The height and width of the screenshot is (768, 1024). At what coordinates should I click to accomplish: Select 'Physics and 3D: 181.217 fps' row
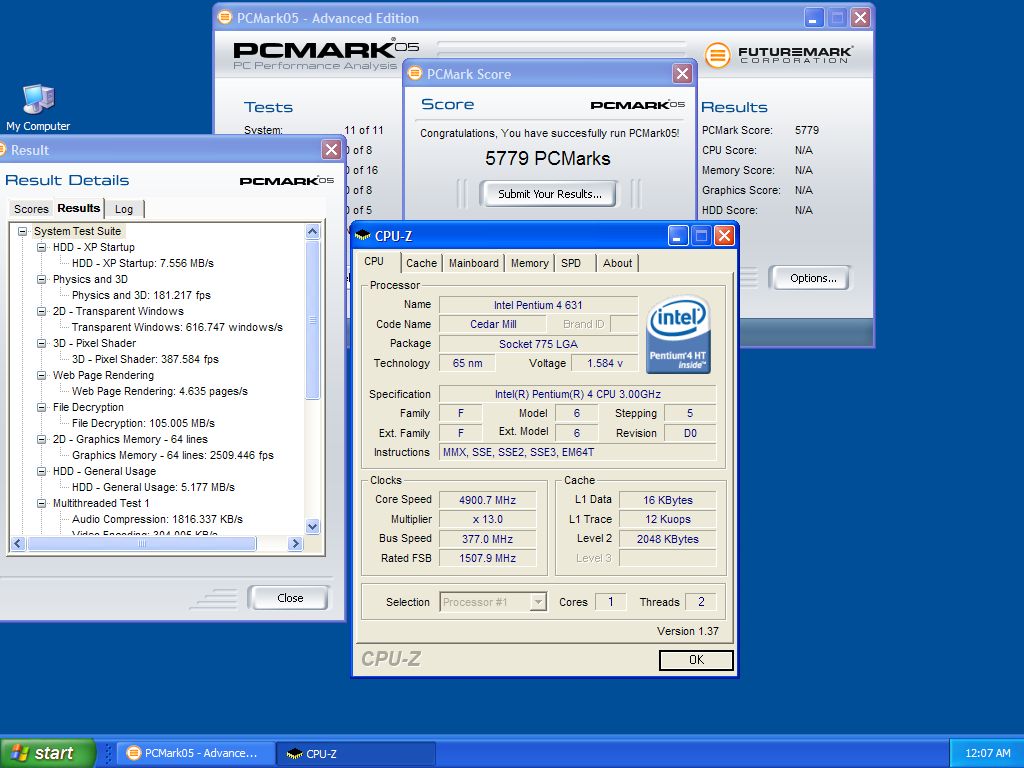pyautogui.click(x=141, y=295)
